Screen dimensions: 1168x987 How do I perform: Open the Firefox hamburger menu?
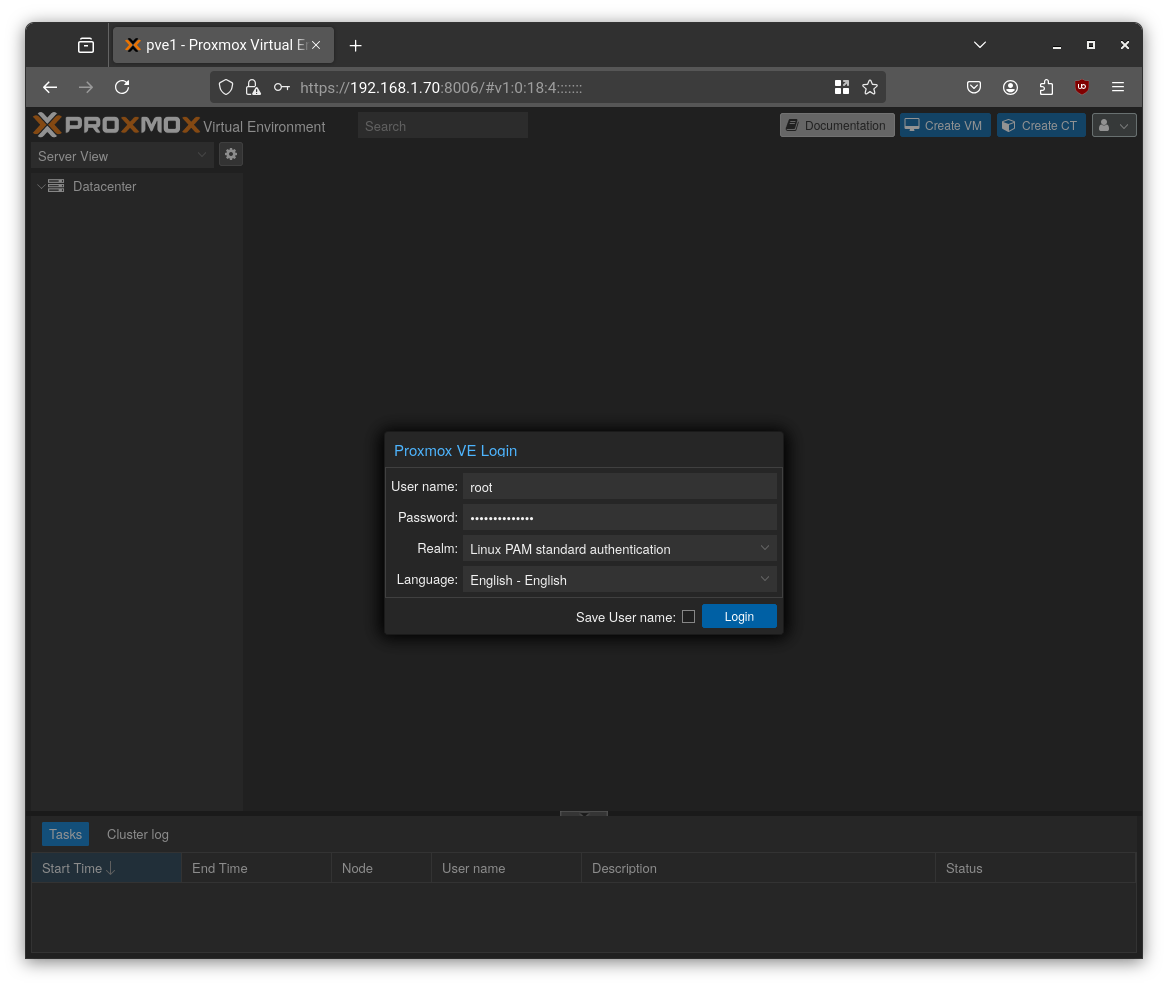[x=1118, y=87]
